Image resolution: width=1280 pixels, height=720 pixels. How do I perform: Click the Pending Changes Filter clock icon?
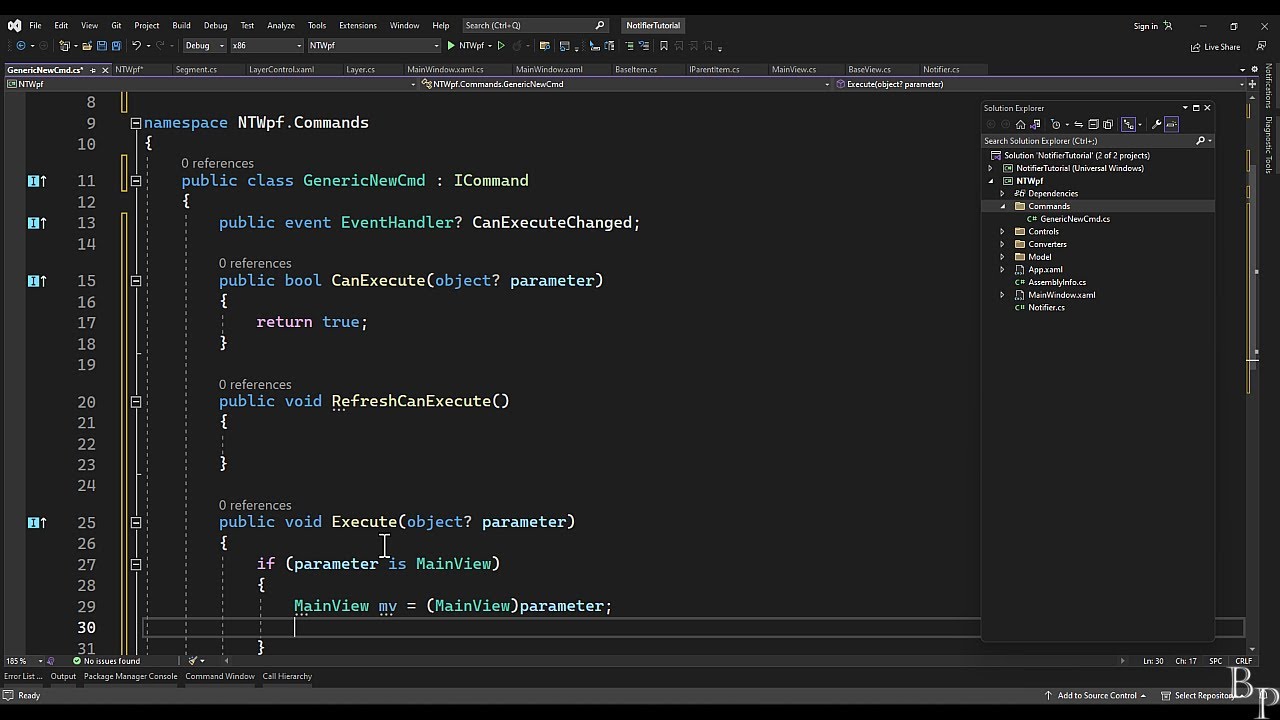click(1055, 125)
